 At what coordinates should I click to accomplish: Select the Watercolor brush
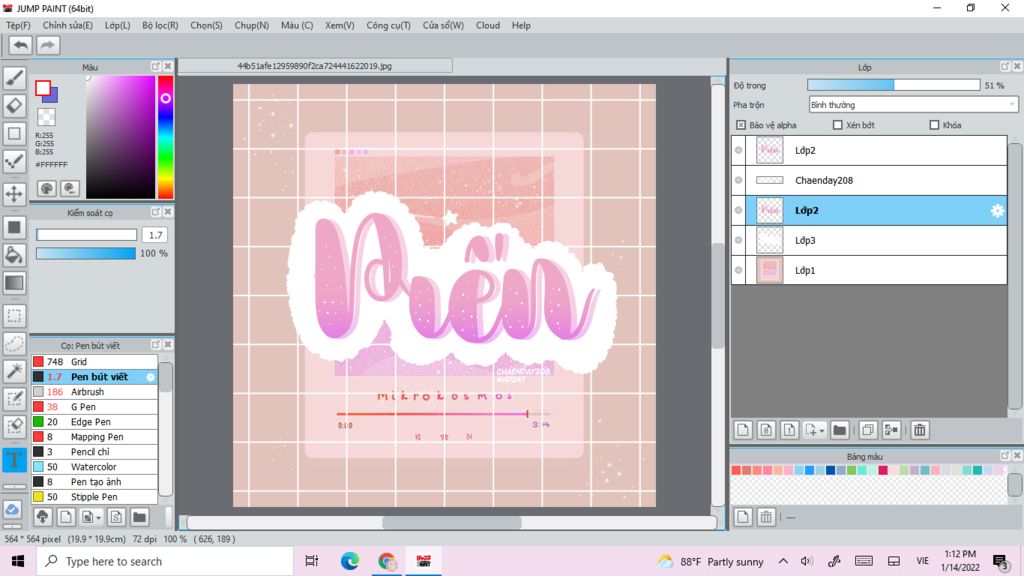[x=95, y=467]
